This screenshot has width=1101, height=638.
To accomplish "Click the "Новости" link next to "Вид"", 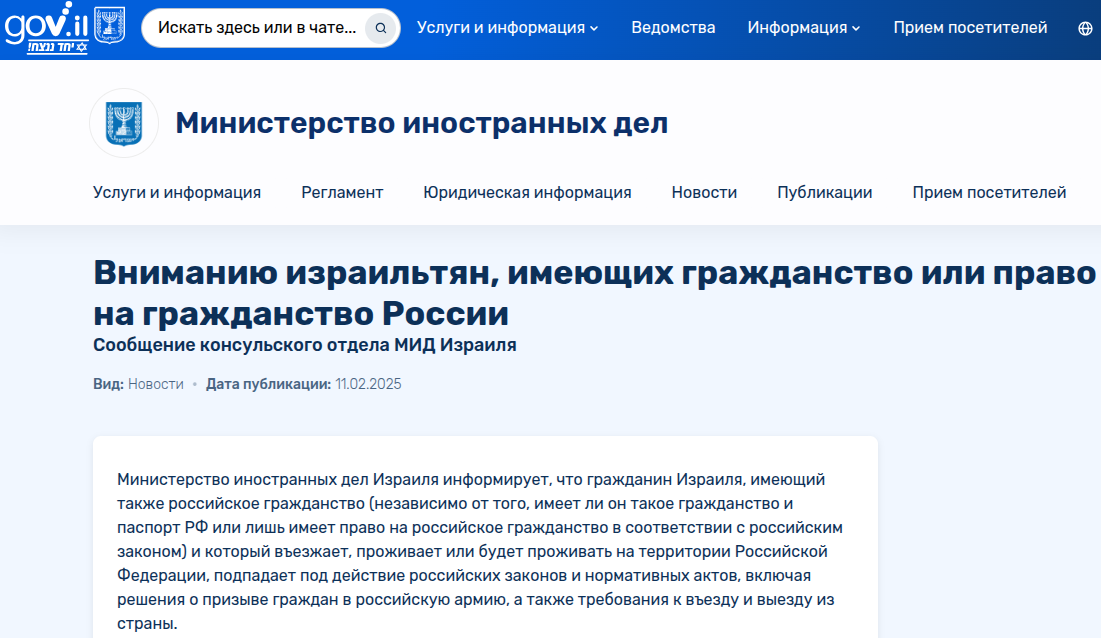I will [156, 384].
